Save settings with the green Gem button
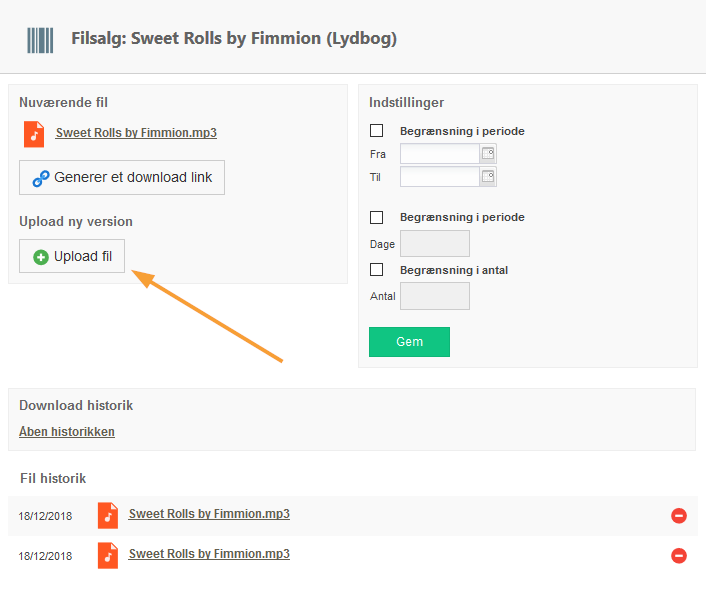This screenshot has width=706, height=590. click(x=409, y=342)
